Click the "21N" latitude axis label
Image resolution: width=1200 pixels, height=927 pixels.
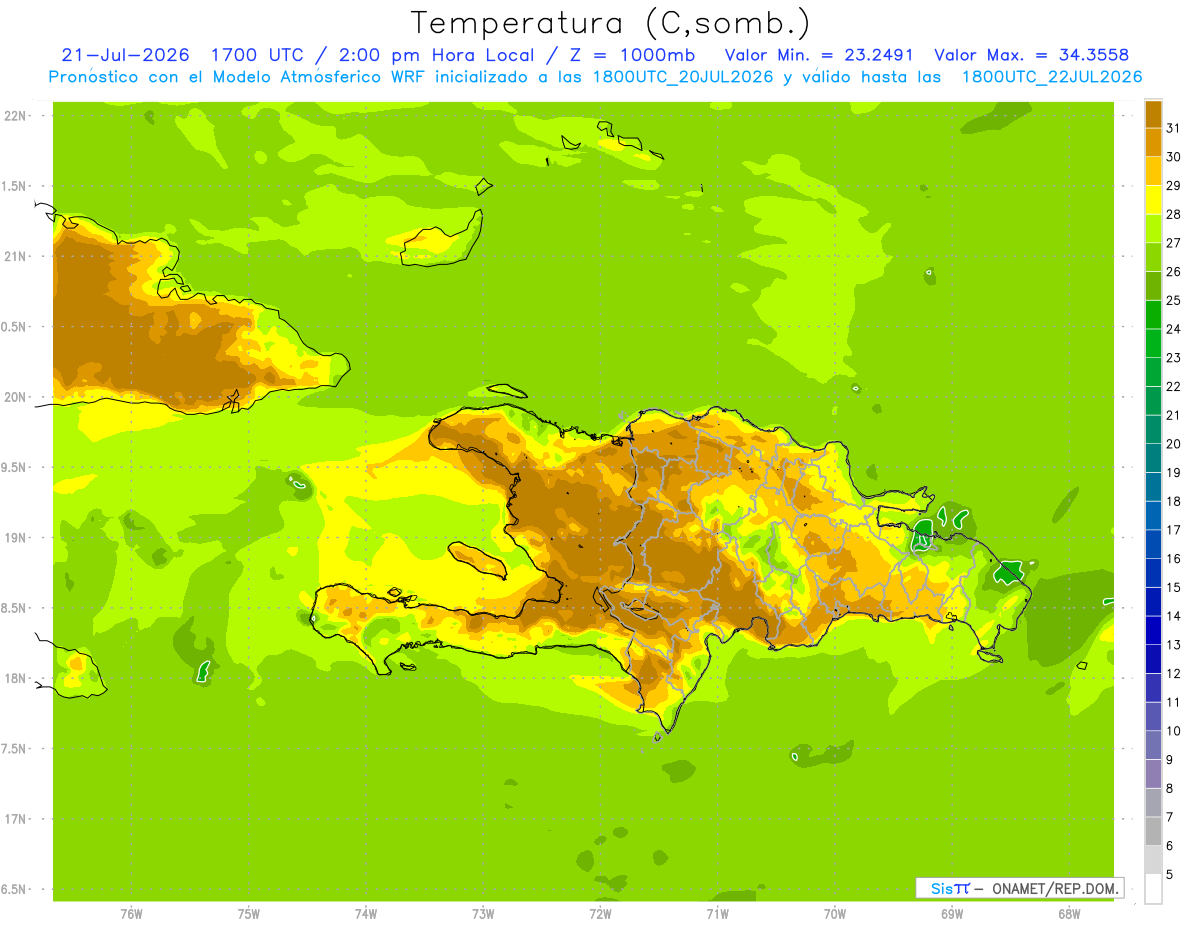(15, 256)
